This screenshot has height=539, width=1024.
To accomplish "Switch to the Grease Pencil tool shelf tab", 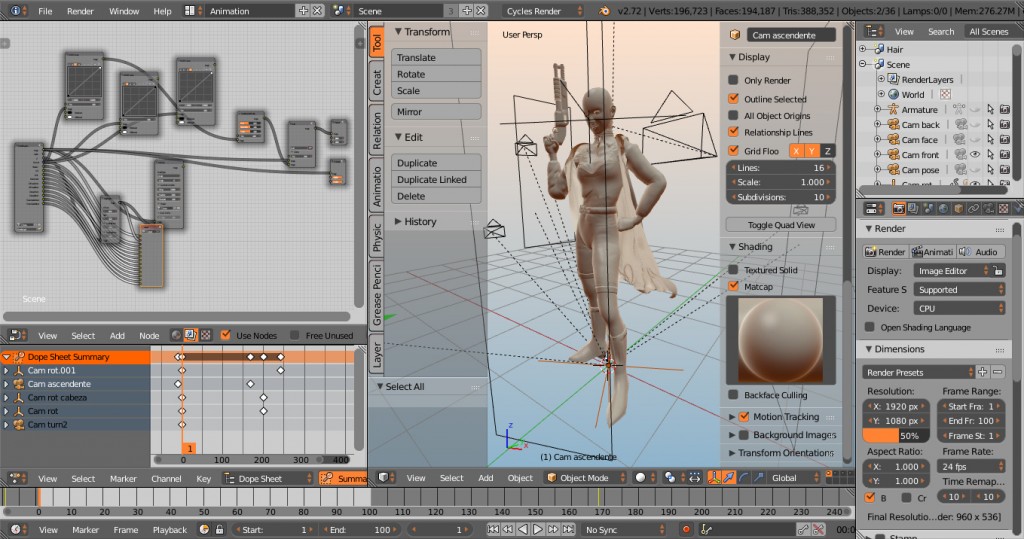I will point(377,293).
